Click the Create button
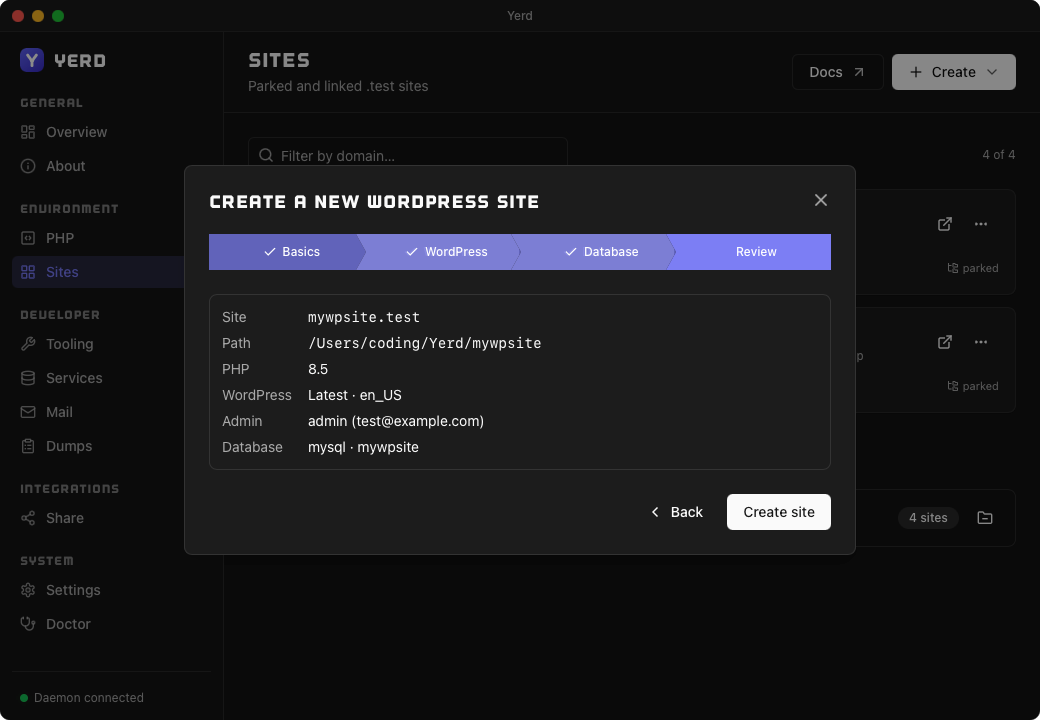Image resolution: width=1040 pixels, height=720 pixels. (x=953, y=72)
